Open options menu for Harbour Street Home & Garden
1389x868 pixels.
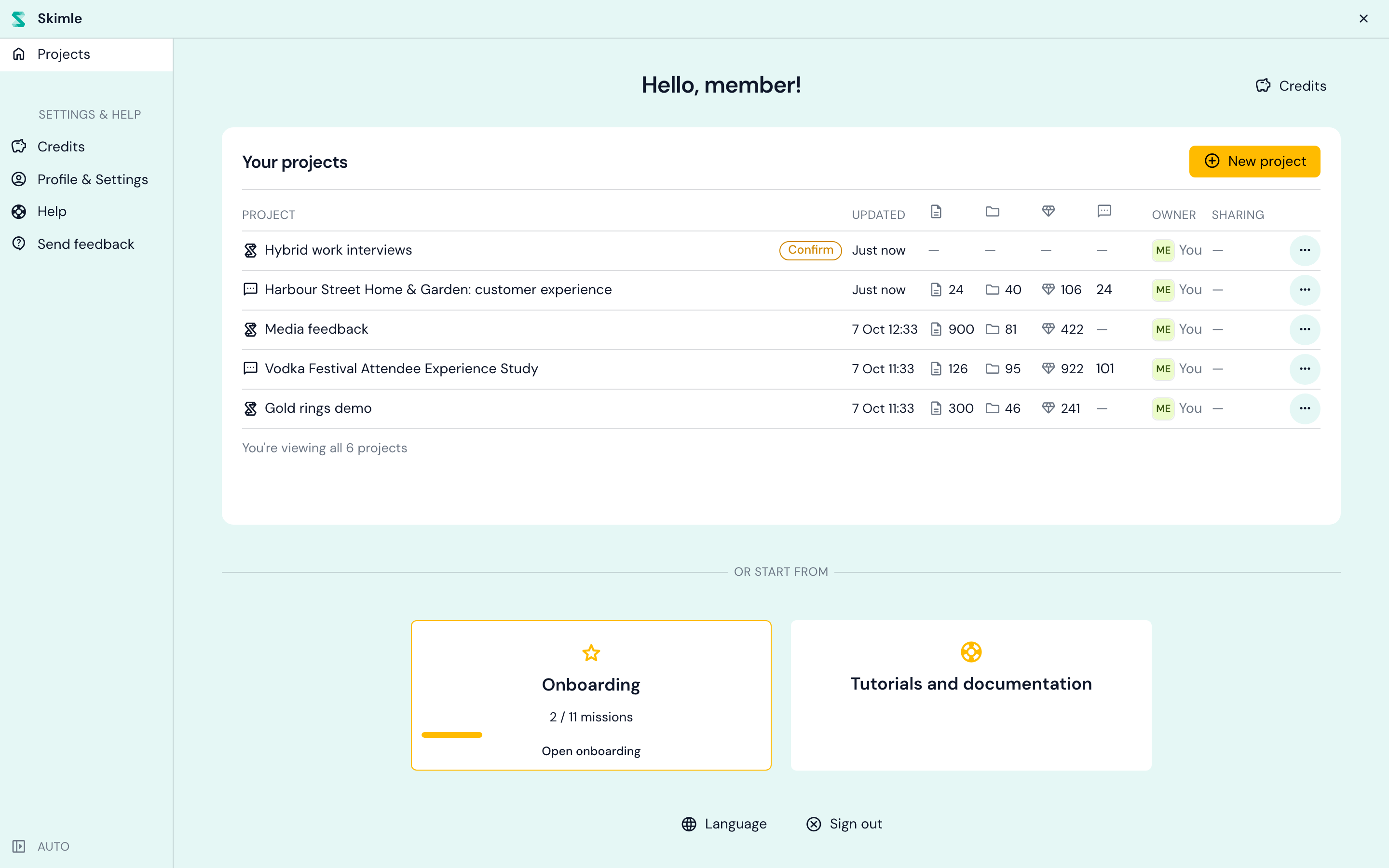(1305, 290)
